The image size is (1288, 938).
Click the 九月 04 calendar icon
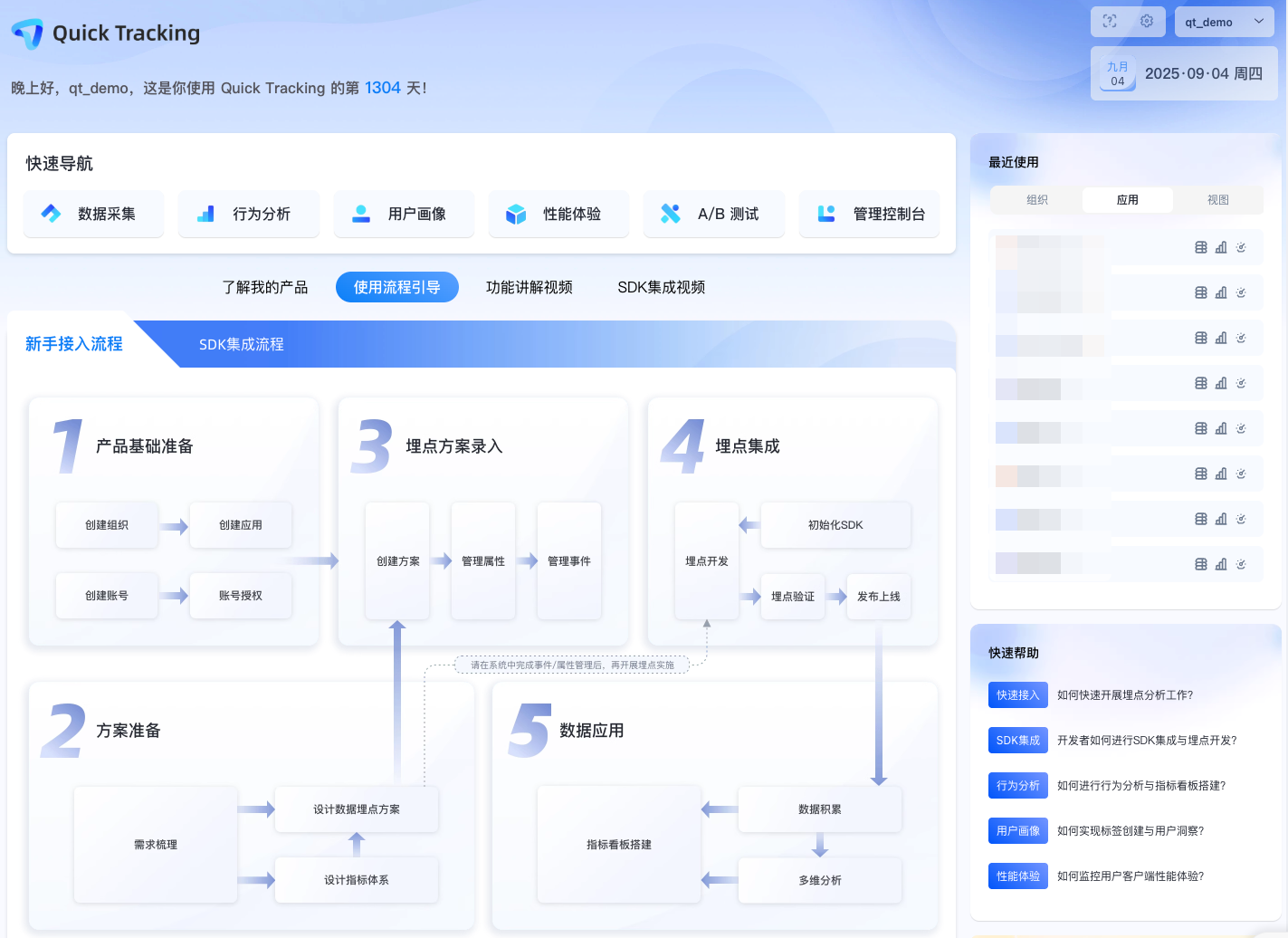tap(1118, 74)
